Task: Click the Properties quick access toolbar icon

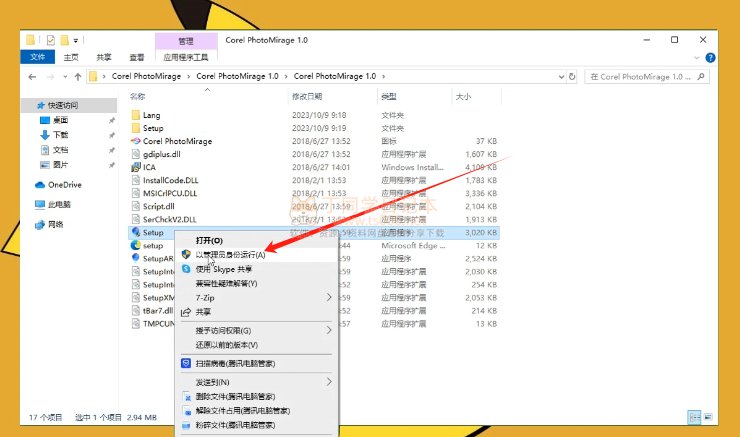Action: point(50,40)
